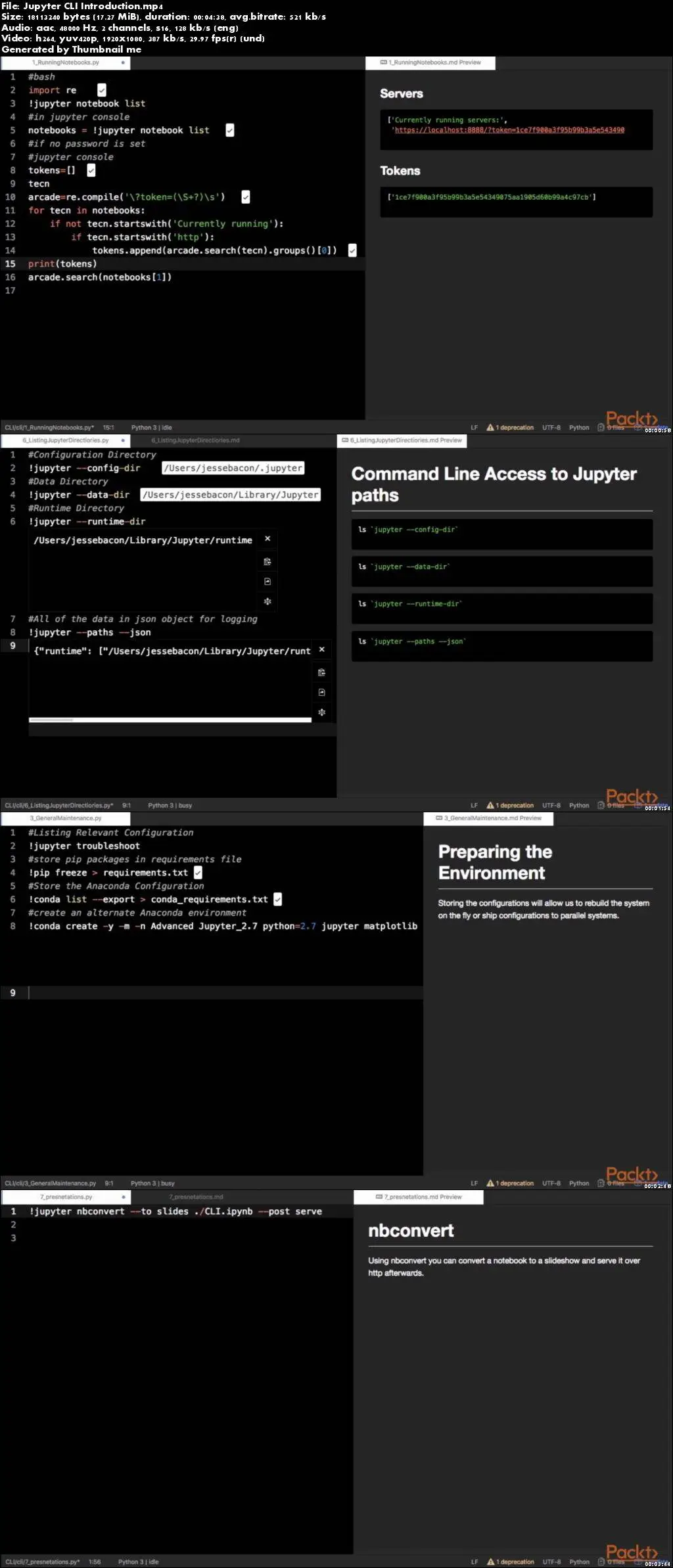Click deprecation warning in 6_ListingJupyterDirectories status bar
This screenshot has height=1568, width=673.
point(510,805)
